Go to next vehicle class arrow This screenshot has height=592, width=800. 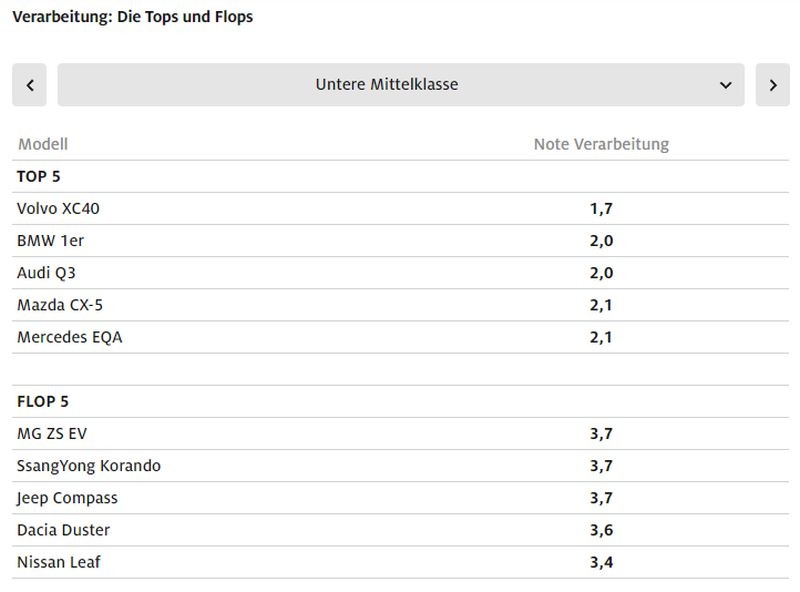click(772, 85)
